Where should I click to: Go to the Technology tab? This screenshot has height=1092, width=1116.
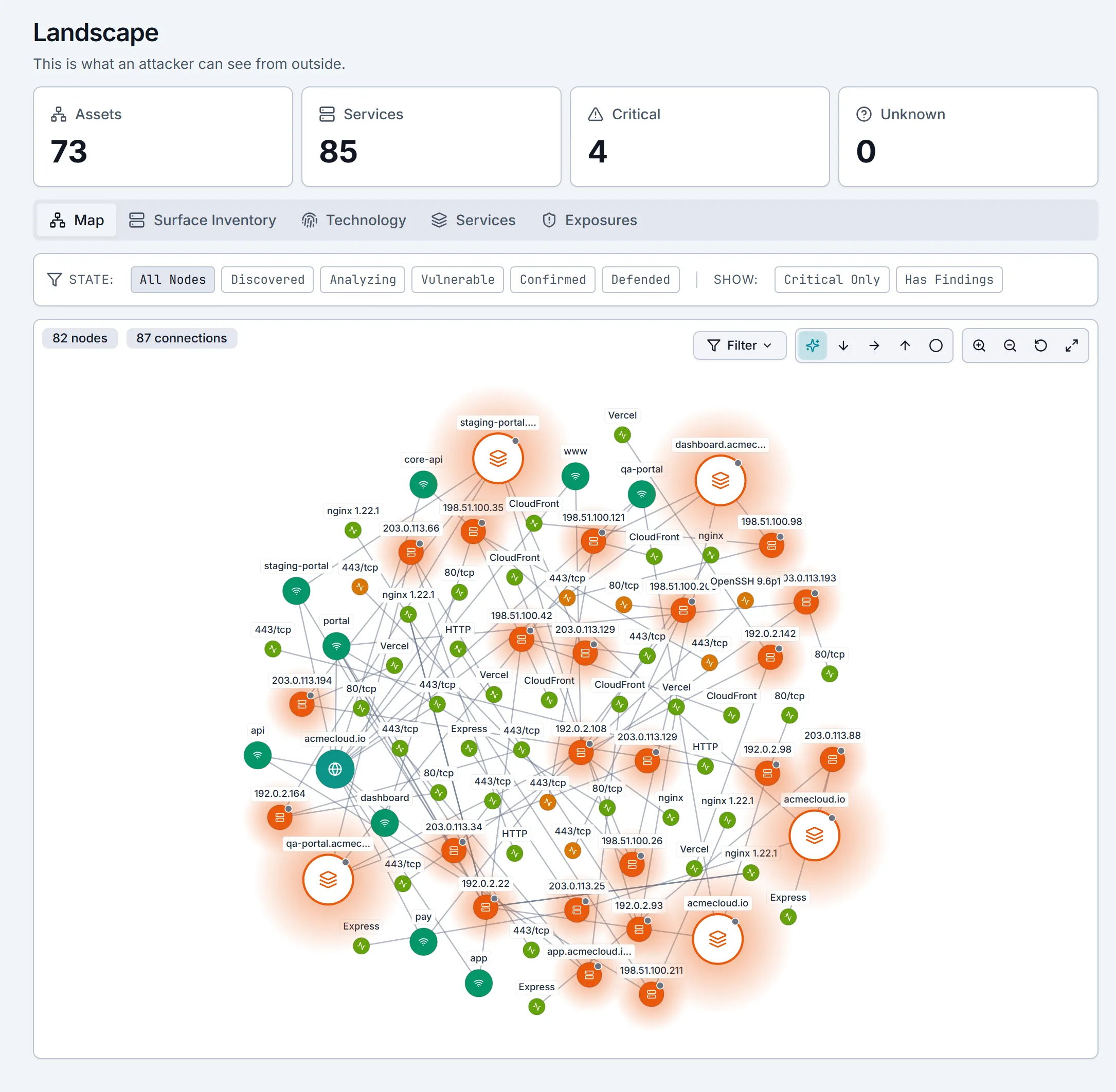click(353, 220)
